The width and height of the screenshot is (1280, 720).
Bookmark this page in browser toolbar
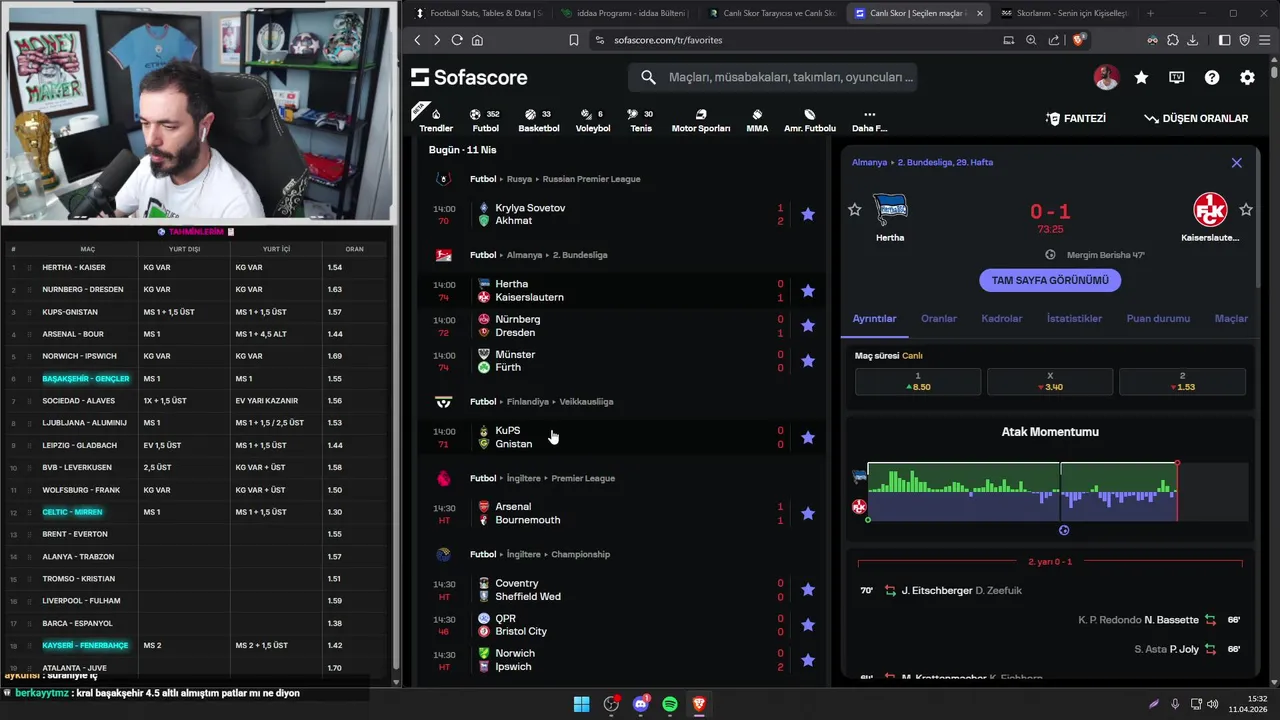(574, 40)
